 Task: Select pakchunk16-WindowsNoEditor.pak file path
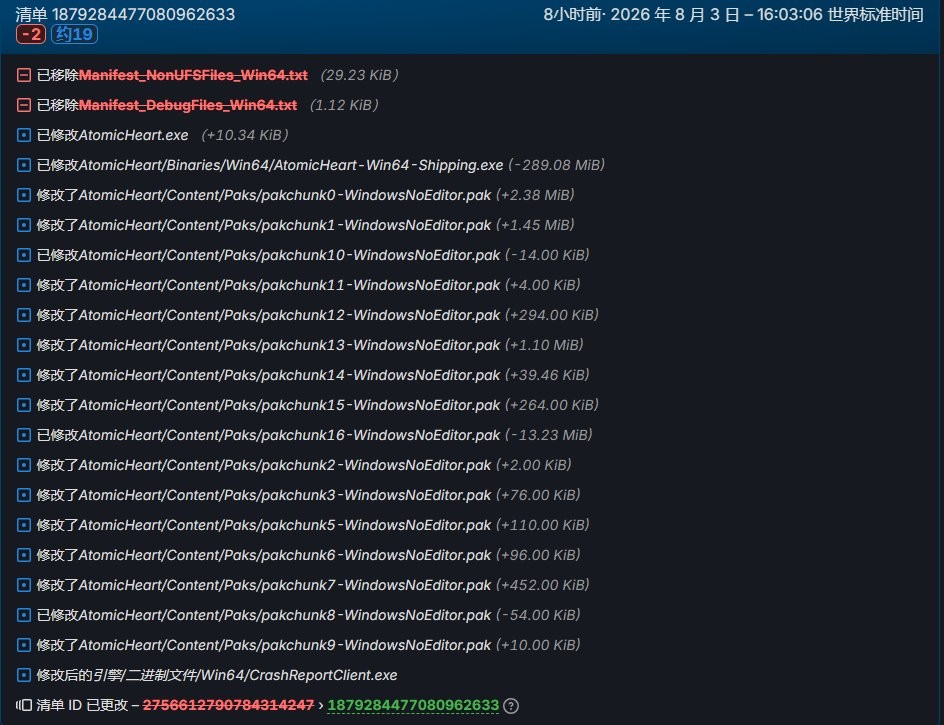290,435
